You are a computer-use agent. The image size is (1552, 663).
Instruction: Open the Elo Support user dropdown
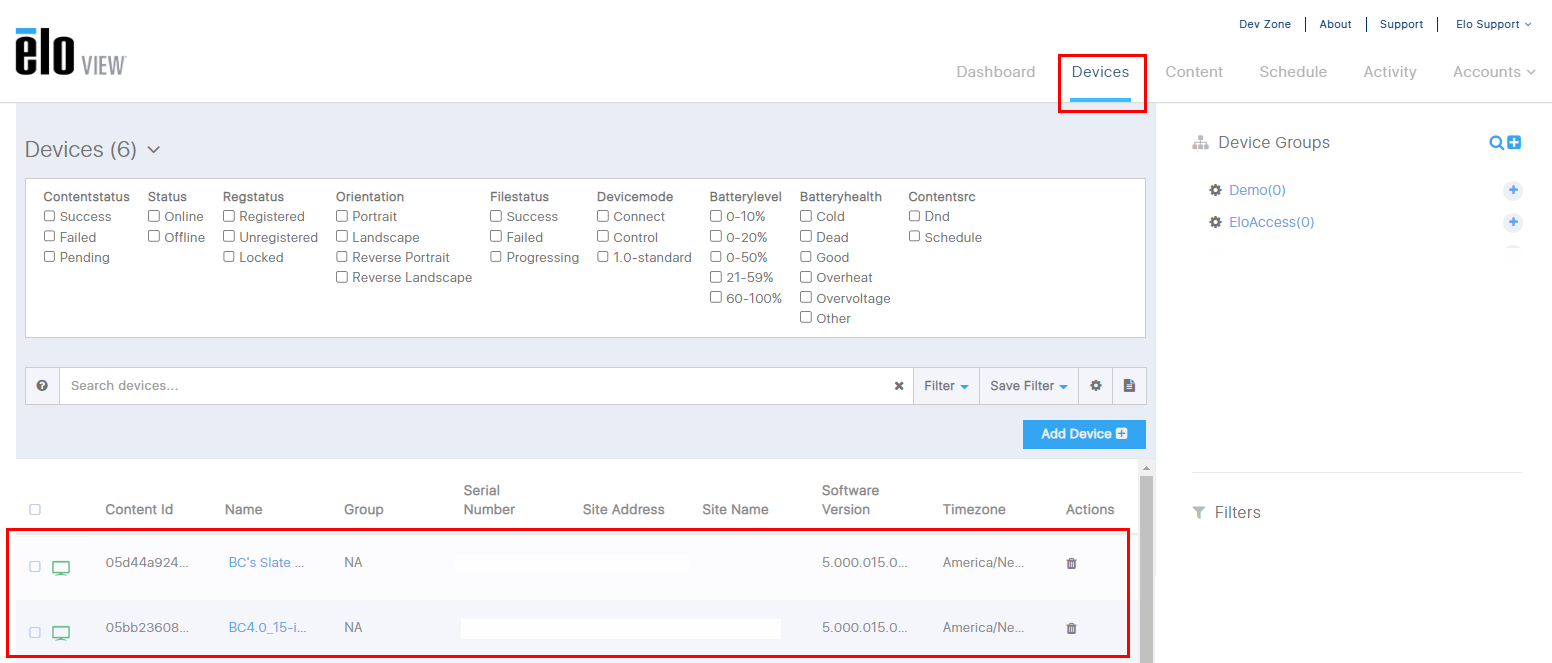pos(1494,24)
